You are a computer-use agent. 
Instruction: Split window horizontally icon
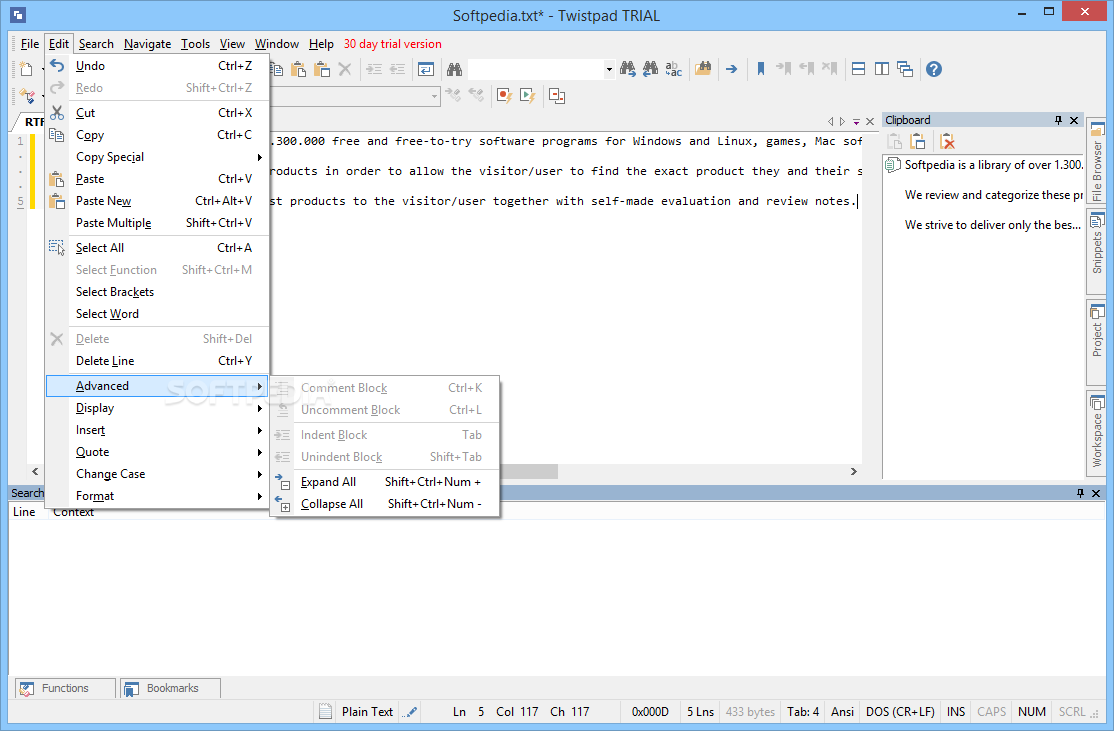(x=858, y=69)
